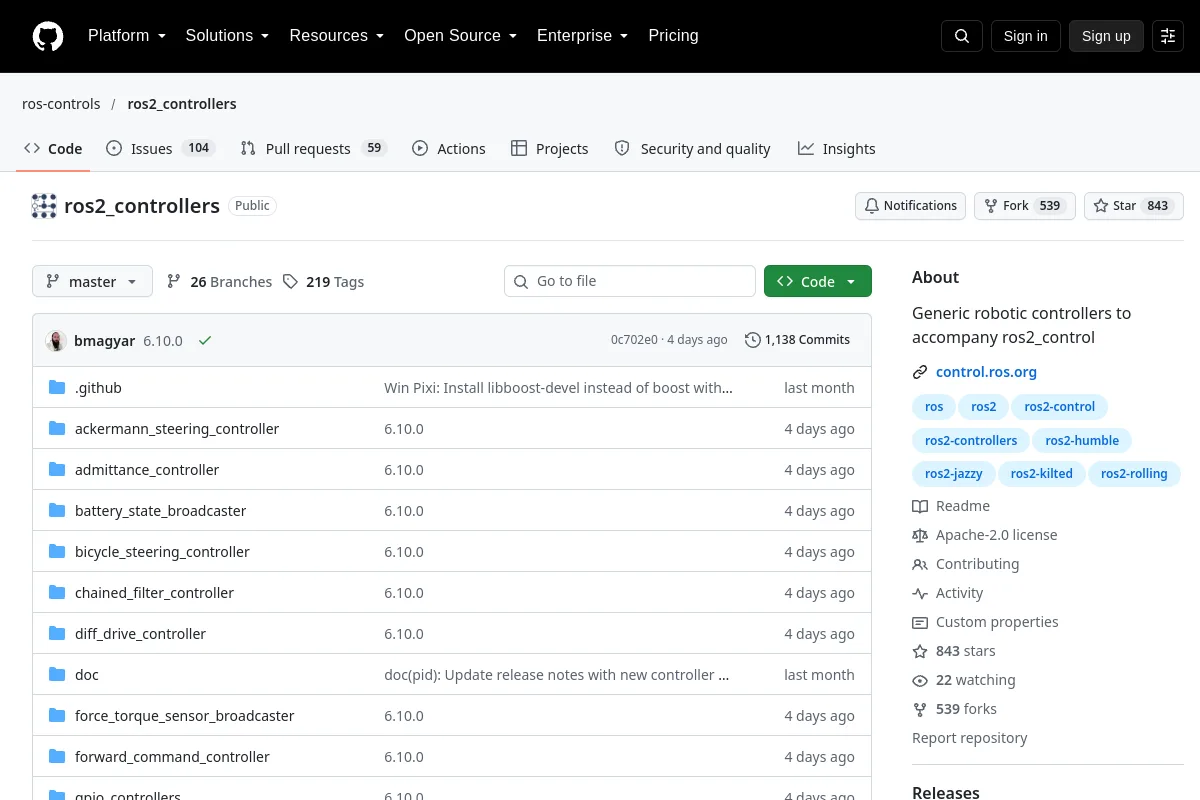Expand the Solutions menu

coord(227,36)
